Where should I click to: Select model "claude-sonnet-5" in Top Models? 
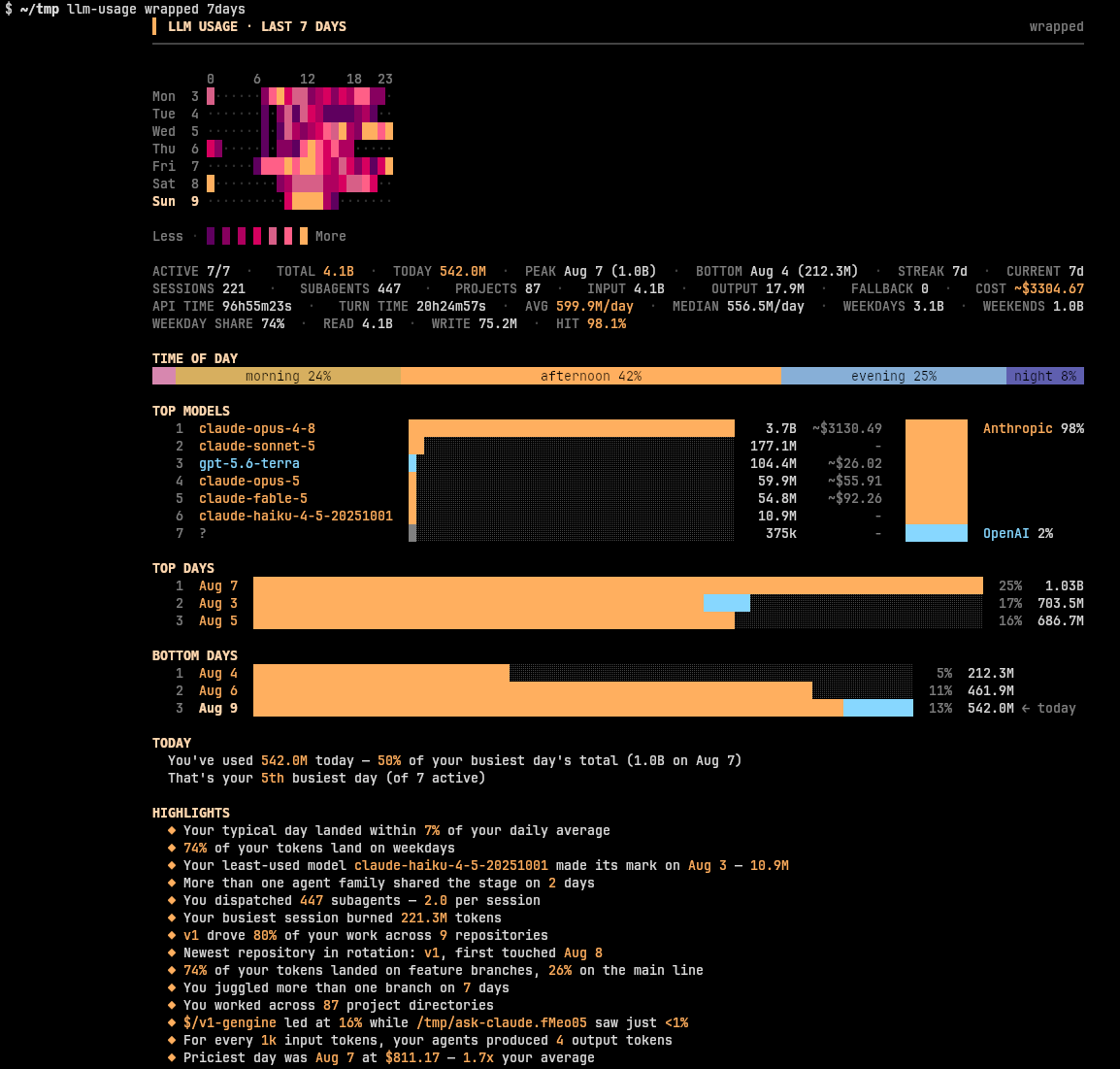coord(257,446)
